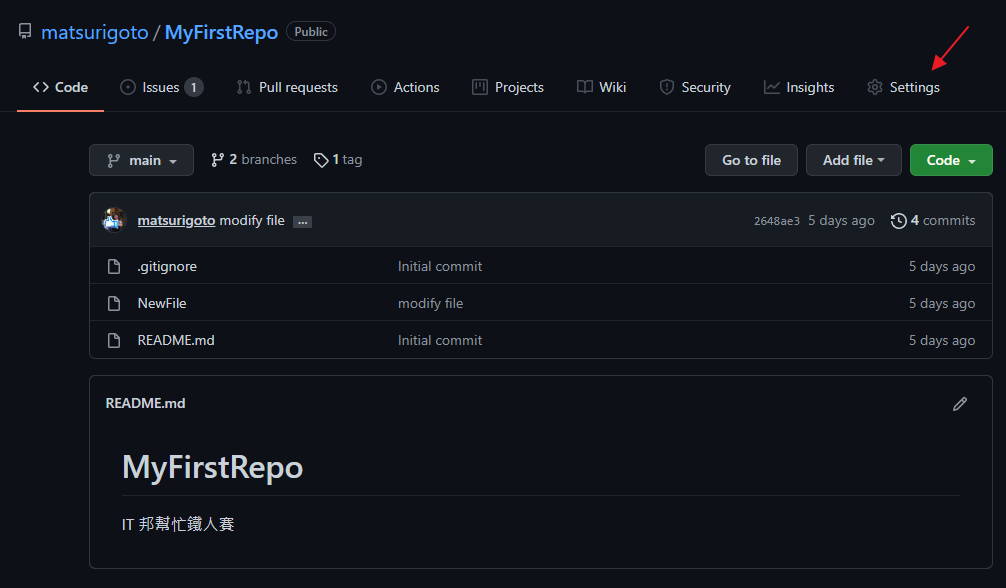The width and height of the screenshot is (1006, 588).
Task: Click the matsurigoto avatar in commit row
Action: tap(114, 220)
